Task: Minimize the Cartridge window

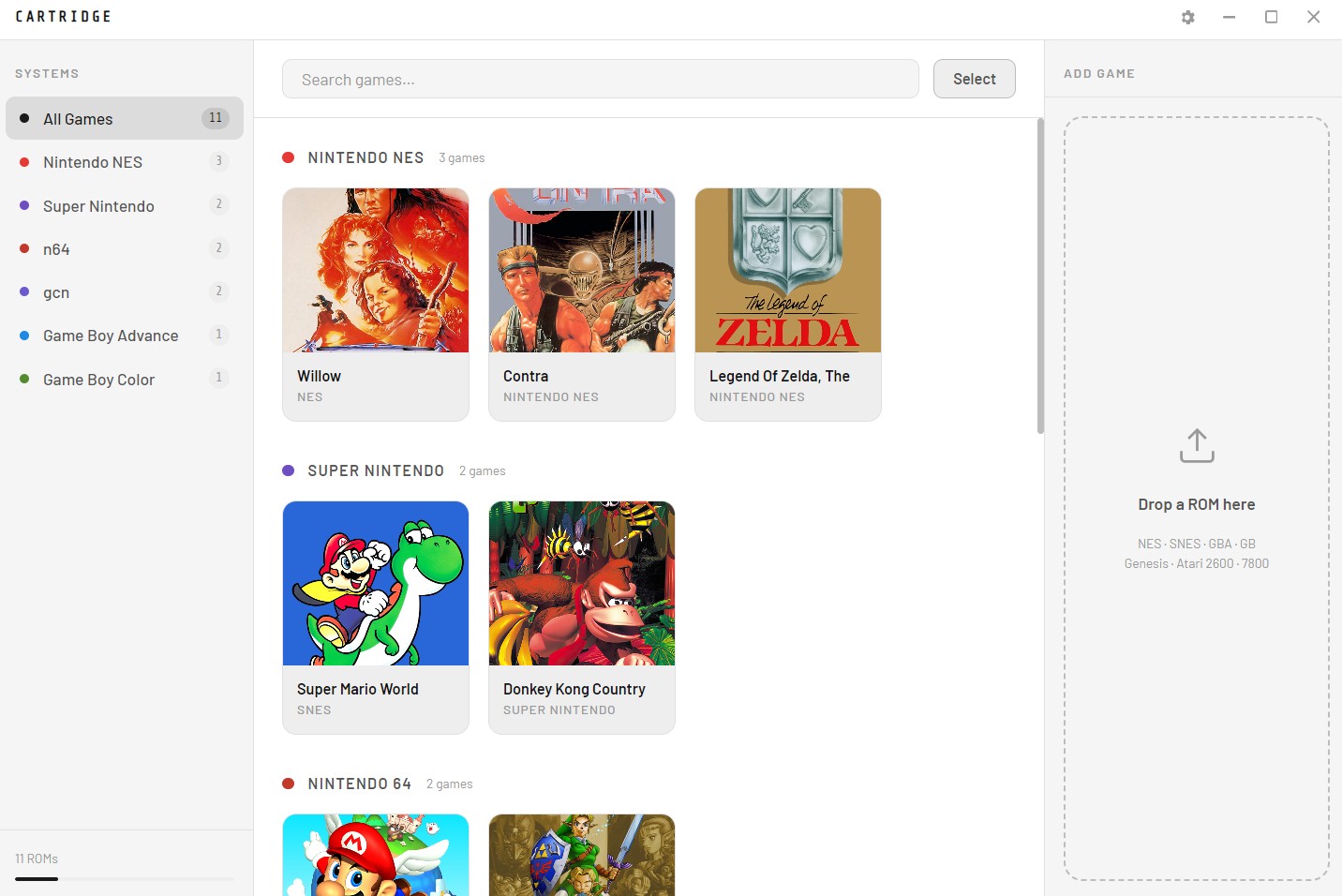Action: (x=1229, y=17)
